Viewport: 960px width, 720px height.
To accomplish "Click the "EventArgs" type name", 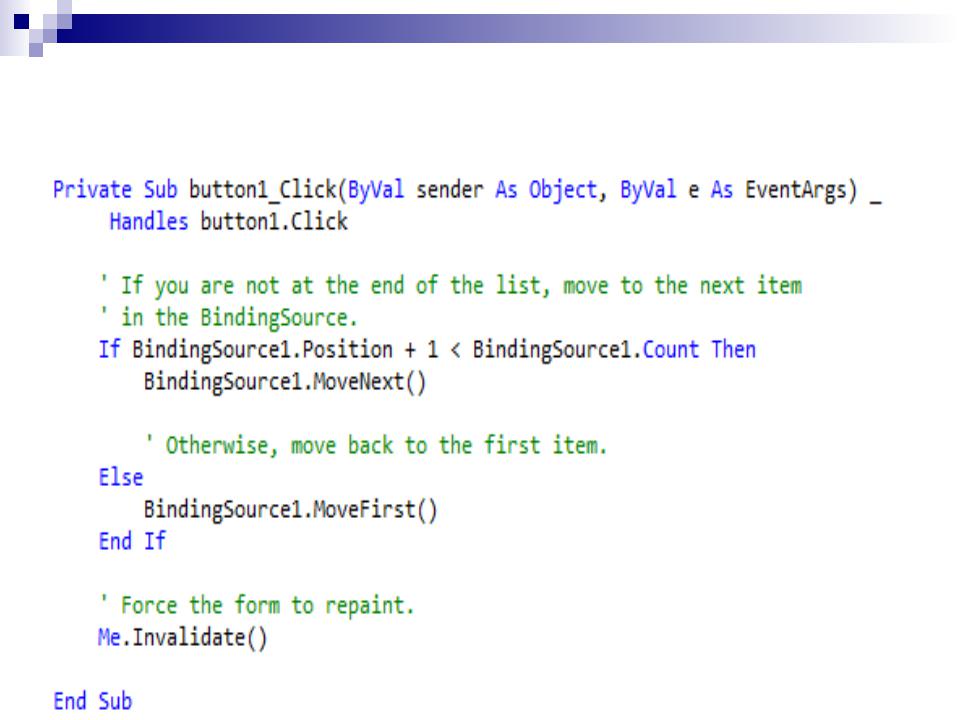I will click(x=796, y=190).
